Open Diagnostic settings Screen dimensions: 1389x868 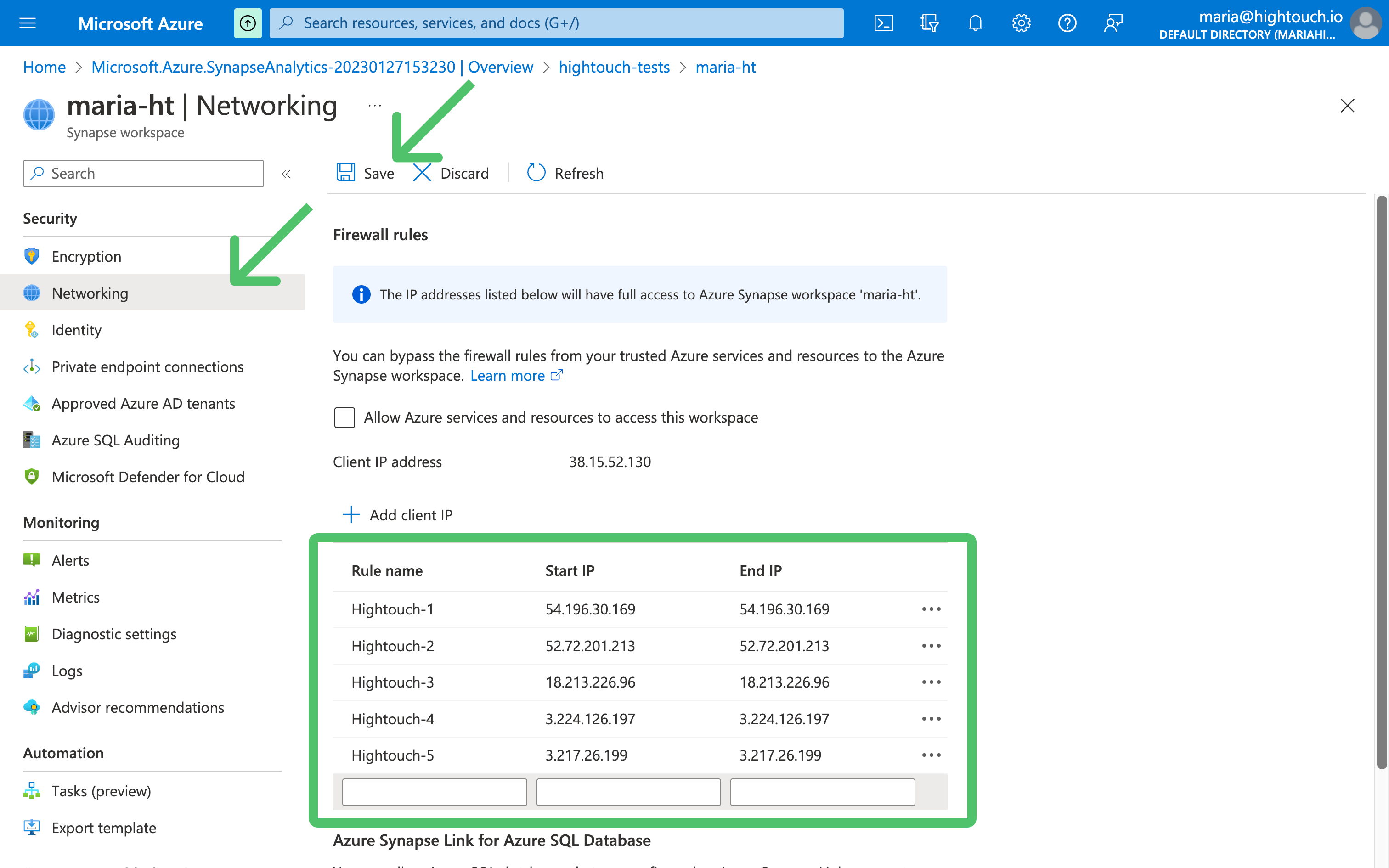click(x=113, y=634)
